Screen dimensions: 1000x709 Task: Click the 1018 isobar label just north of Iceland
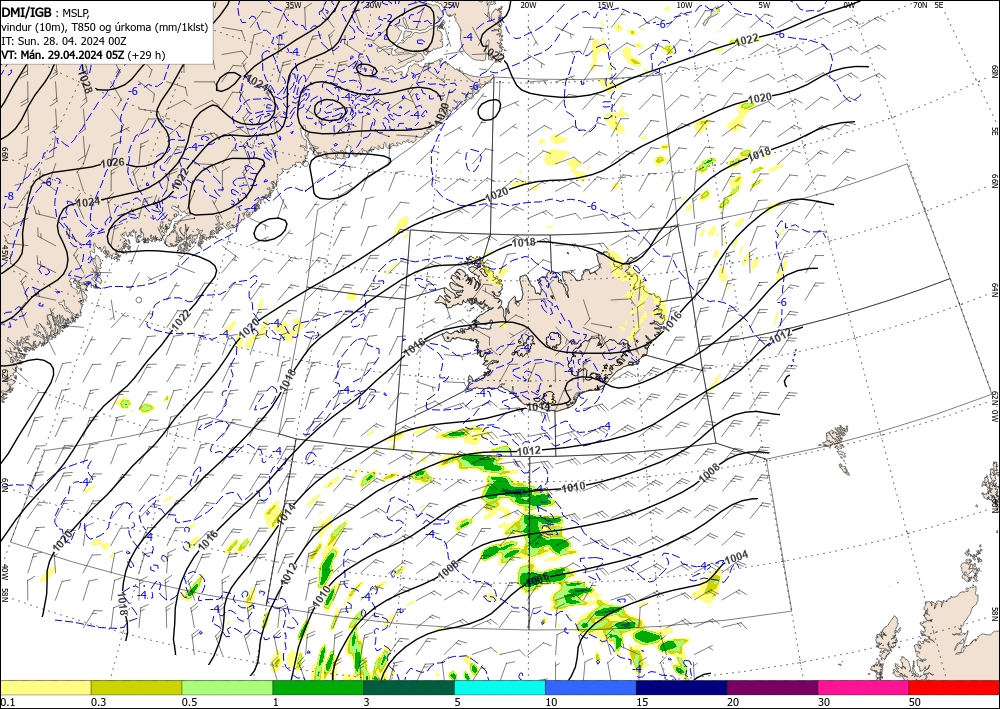tap(524, 242)
